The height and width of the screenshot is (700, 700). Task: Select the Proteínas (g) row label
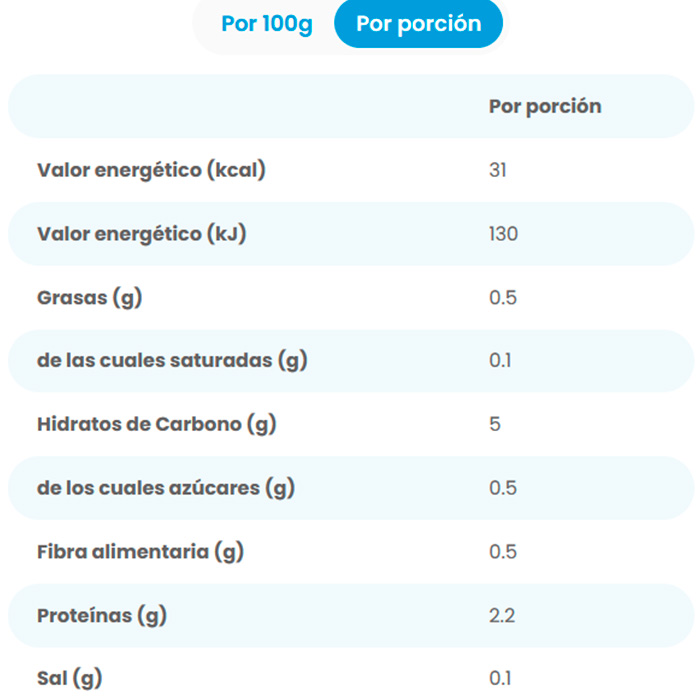(x=102, y=615)
